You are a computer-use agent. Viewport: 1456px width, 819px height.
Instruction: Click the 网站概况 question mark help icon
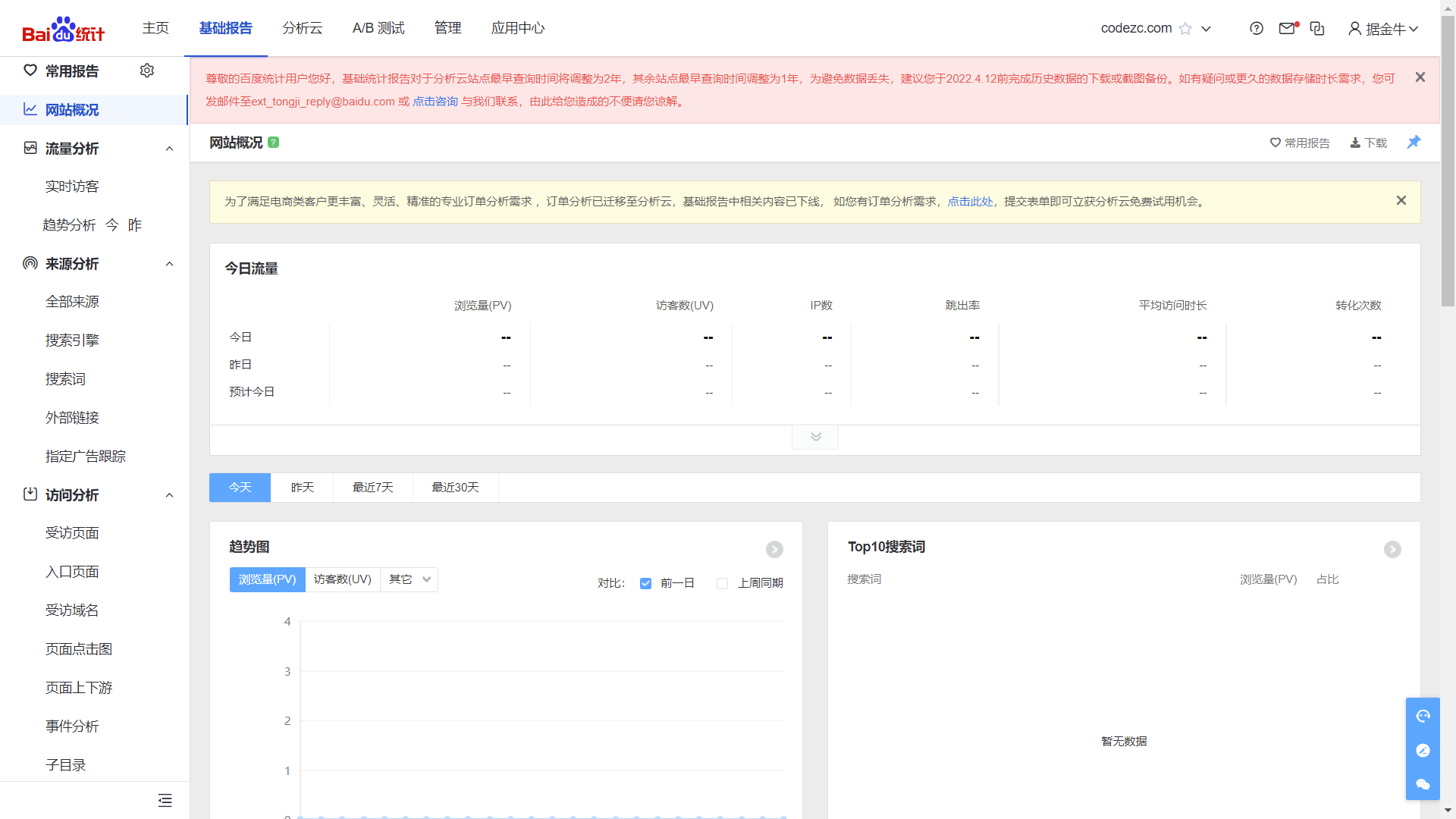coord(274,143)
